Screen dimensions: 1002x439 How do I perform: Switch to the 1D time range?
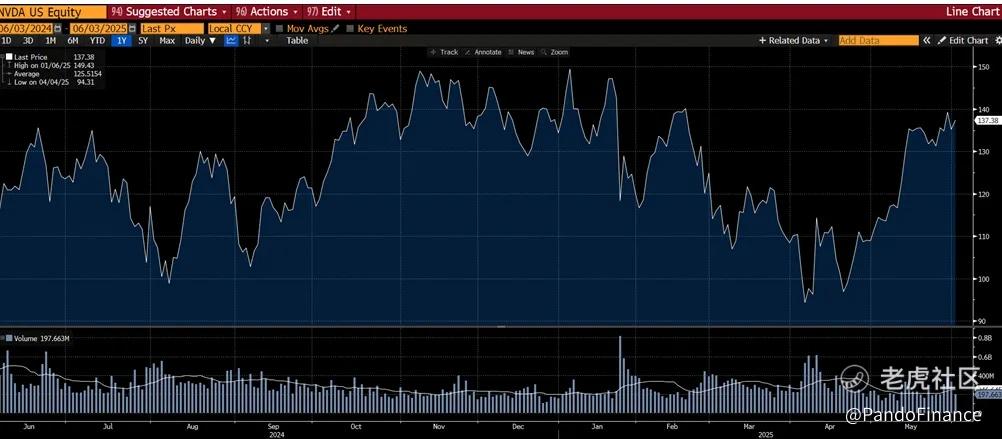6,40
